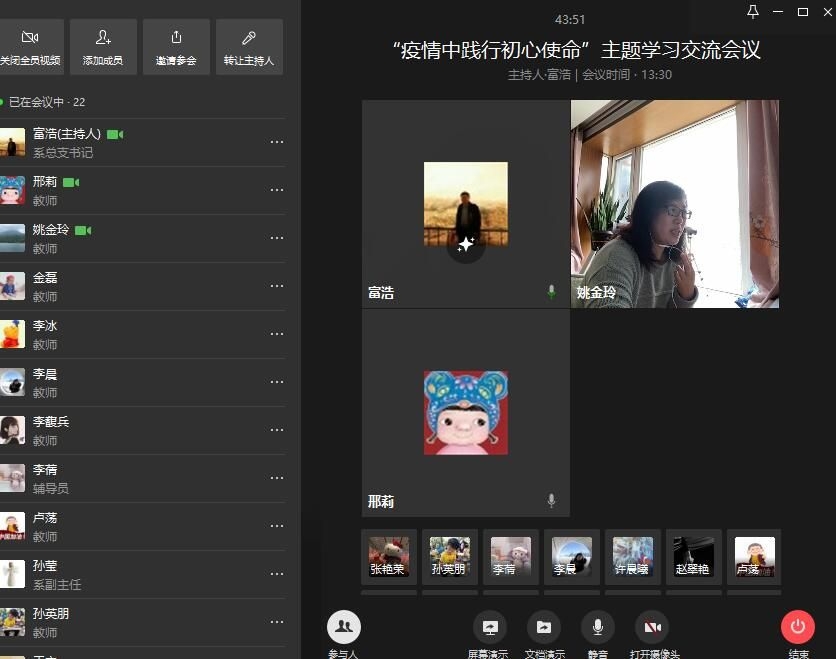Image resolution: width=836 pixels, height=659 pixels.
Task: Click 李冰 Winnie avatar in participant list
Action: tap(12, 334)
